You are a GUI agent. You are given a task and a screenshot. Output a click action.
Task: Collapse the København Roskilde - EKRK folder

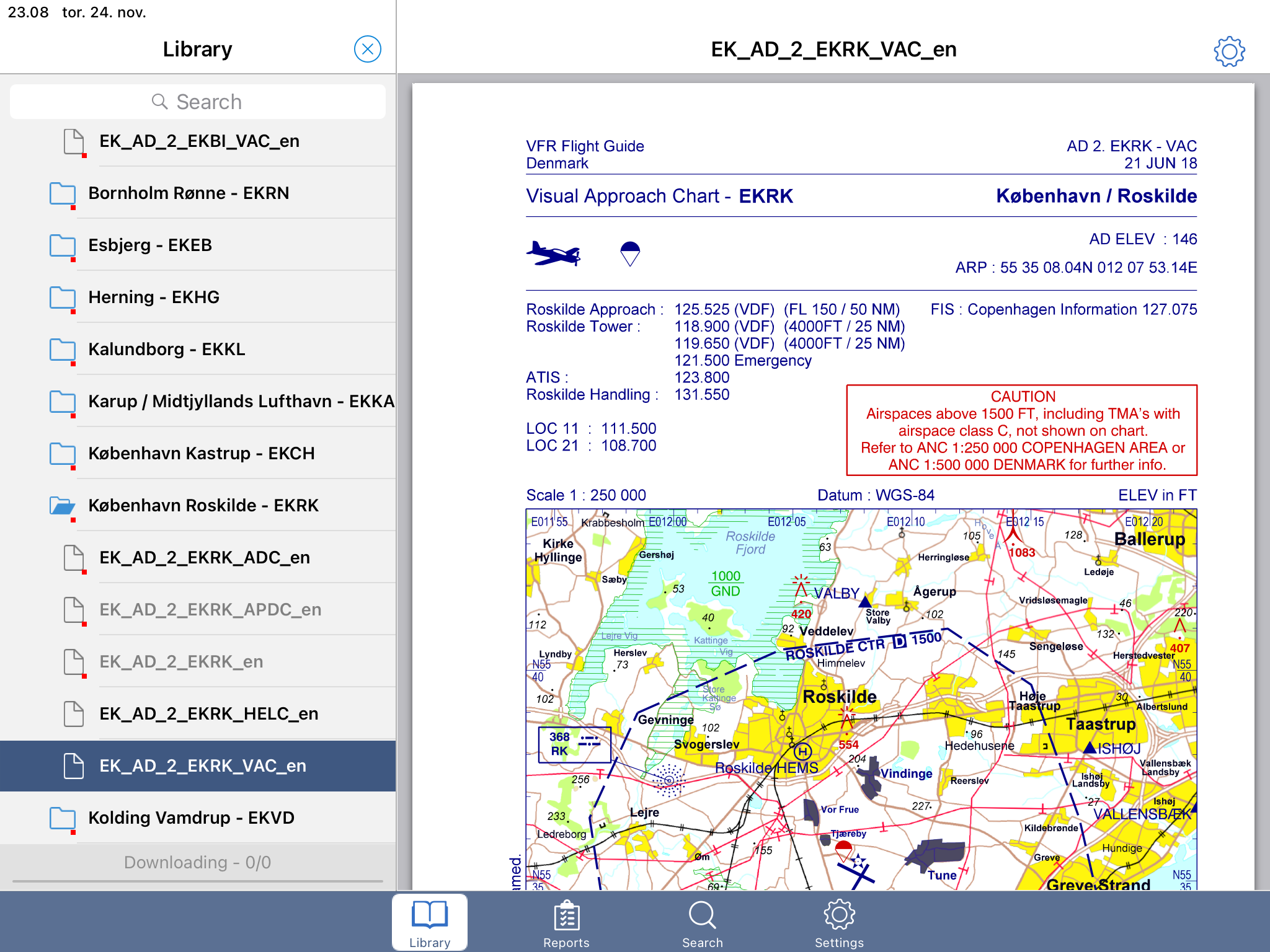[x=198, y=506]
